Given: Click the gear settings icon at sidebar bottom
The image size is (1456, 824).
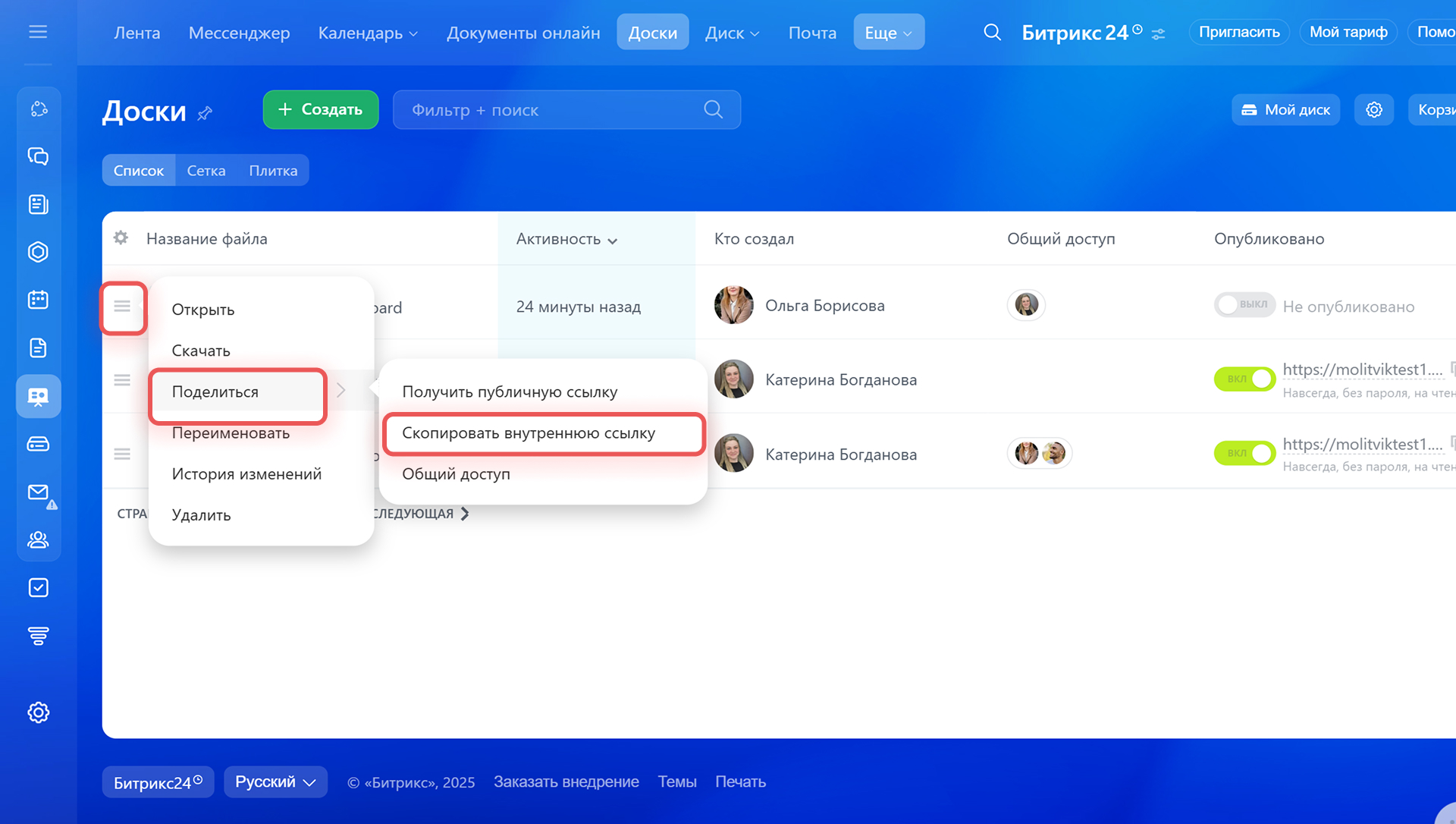Looking at the screenshot, I should (38, 712).
